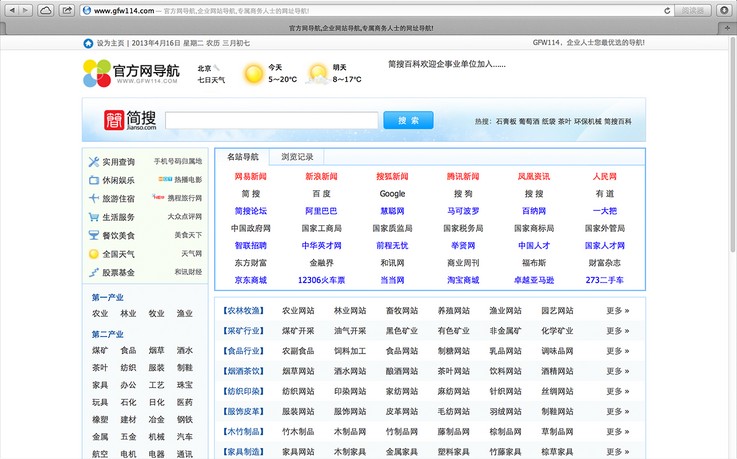Viewport: 737px width, 459px height.
Task: Expand 更多 in 采矿行业 row
Action: (618, 331)
